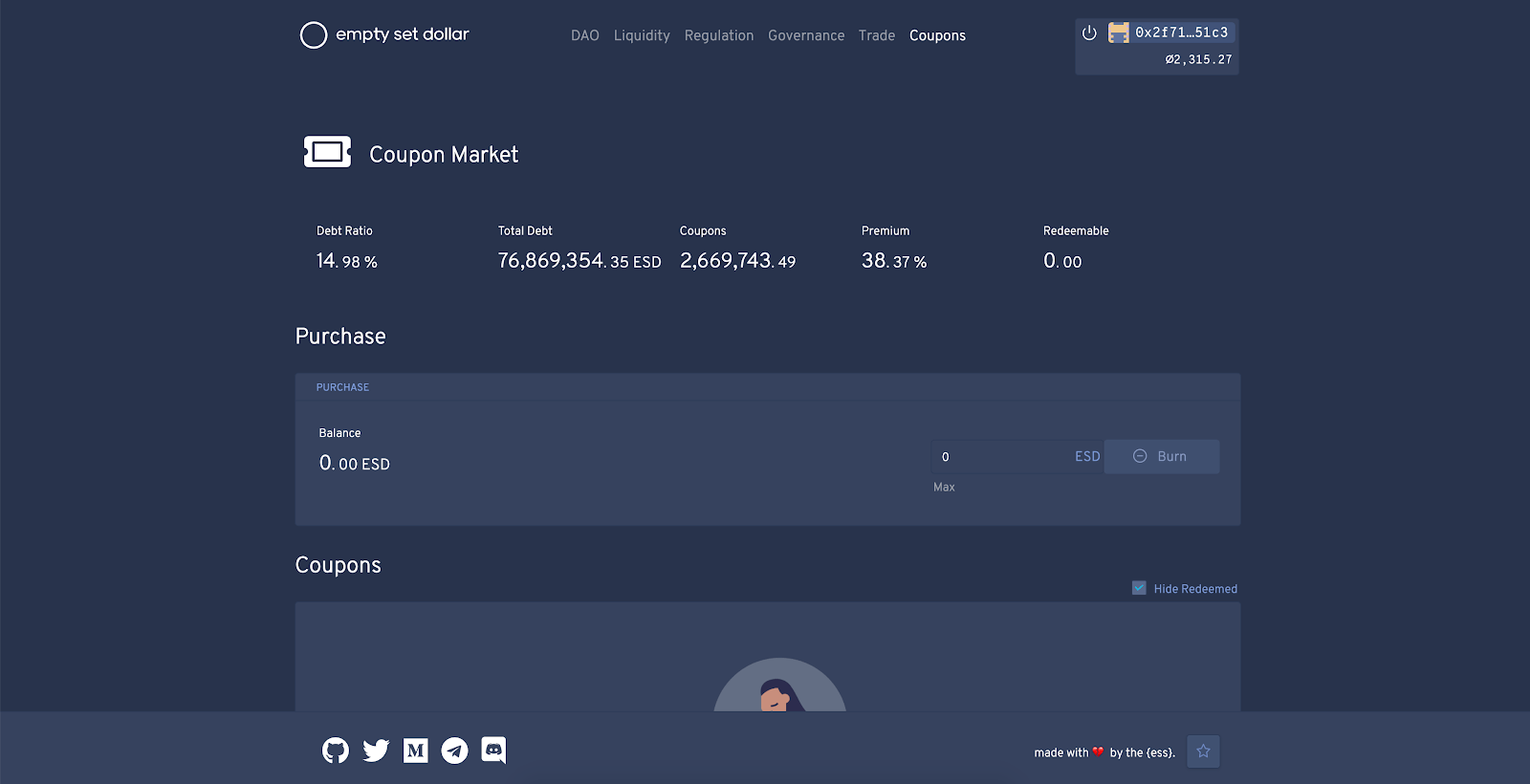
Task: Open the Telegram icon link
Action: (454, 751)
